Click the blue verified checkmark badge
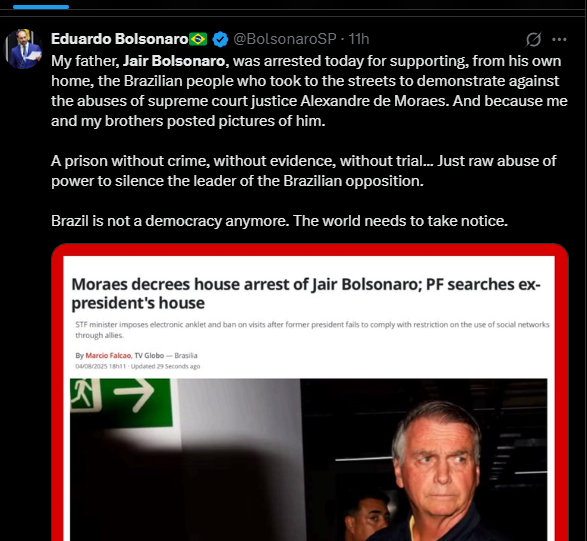Viewport: 587px width, 541px height. [x=220, y=39]
